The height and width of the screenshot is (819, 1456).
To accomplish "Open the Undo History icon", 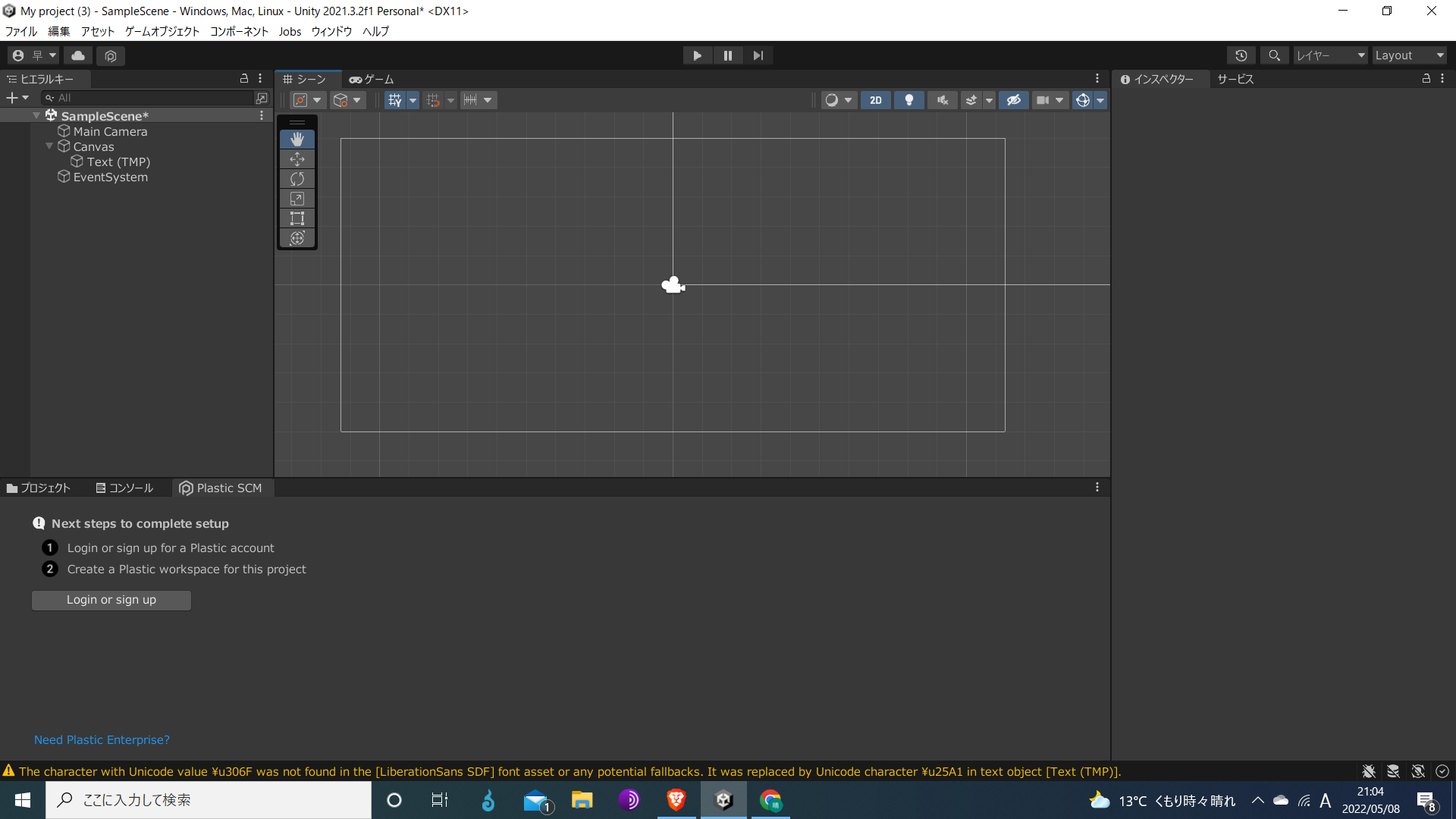I will pyautogui.click(x=1241, y=55).
